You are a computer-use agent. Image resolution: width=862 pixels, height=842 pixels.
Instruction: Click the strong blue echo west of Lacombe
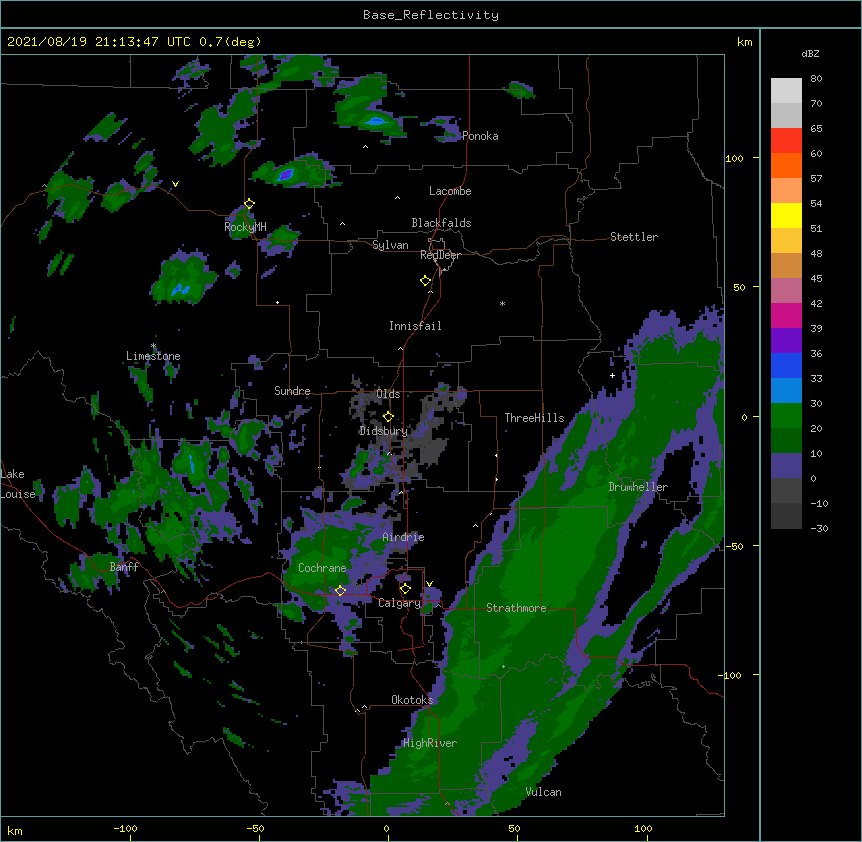[285, 175]
